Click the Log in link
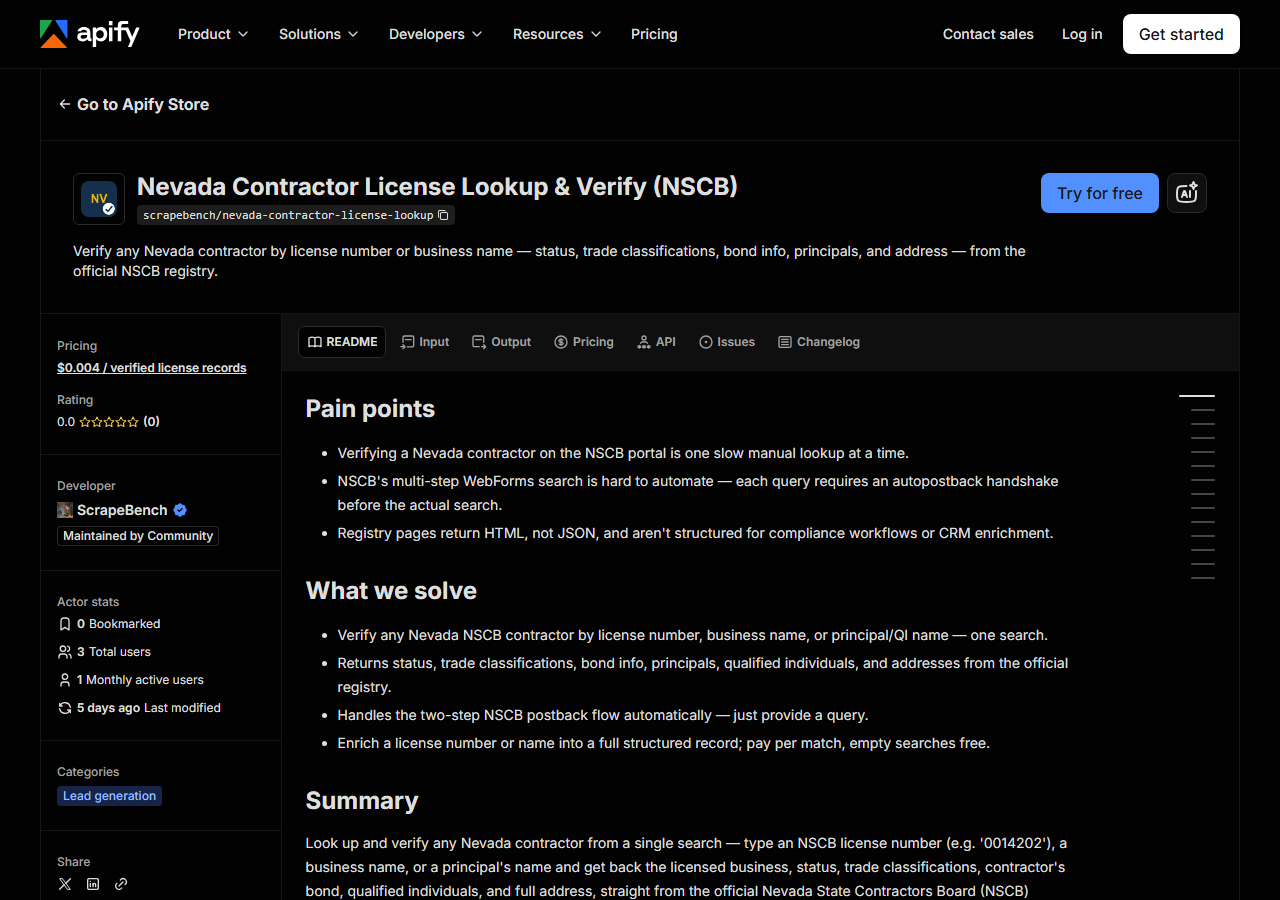The width and height of the screenshot is (1280, 900). click(1082, 34)
